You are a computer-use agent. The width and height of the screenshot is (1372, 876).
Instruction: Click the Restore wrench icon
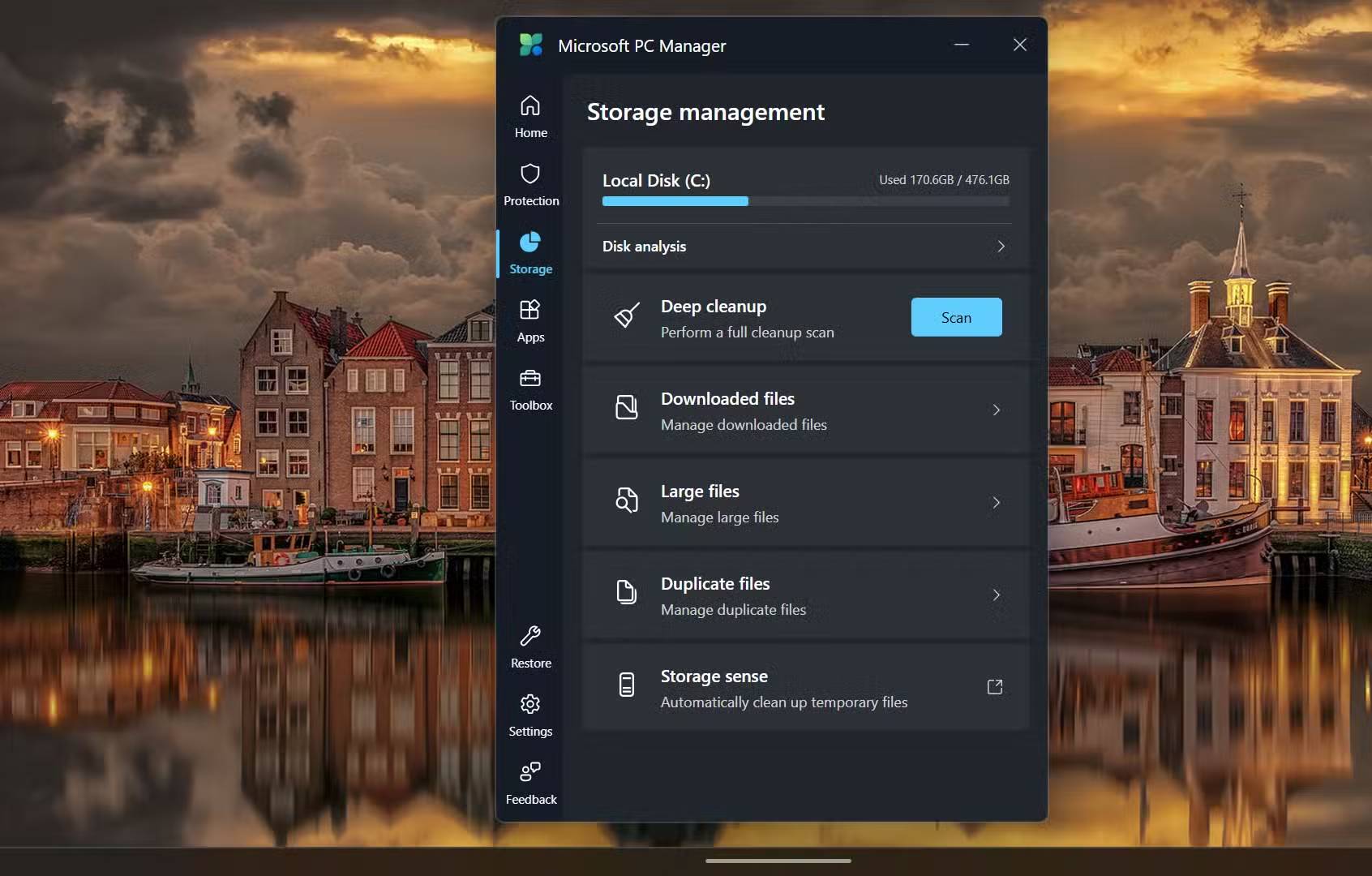coord(530,637)
